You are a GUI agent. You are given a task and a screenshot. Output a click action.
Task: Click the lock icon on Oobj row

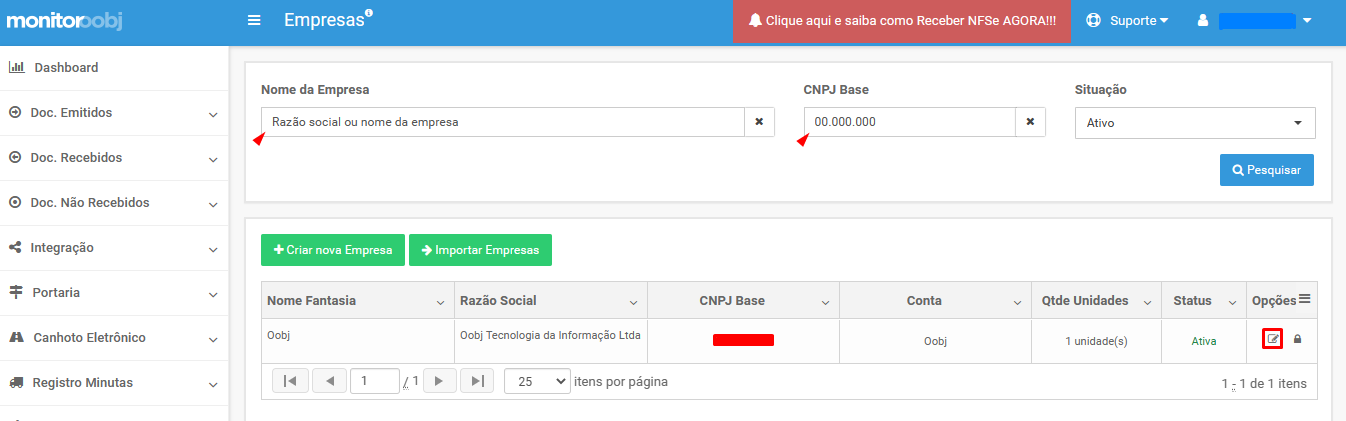pos(1298,339)
